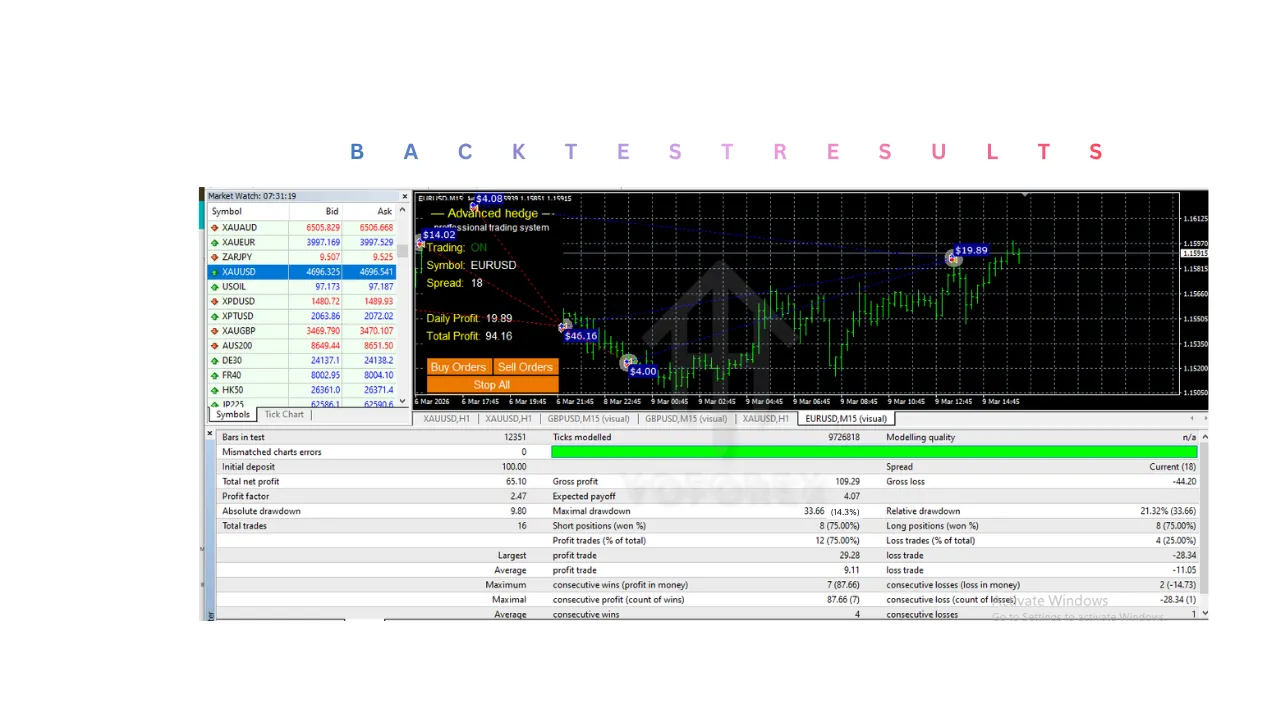1280x720 pixels.
Task: Click the up arrow icon beside DE30
Action: pos(214,360)
